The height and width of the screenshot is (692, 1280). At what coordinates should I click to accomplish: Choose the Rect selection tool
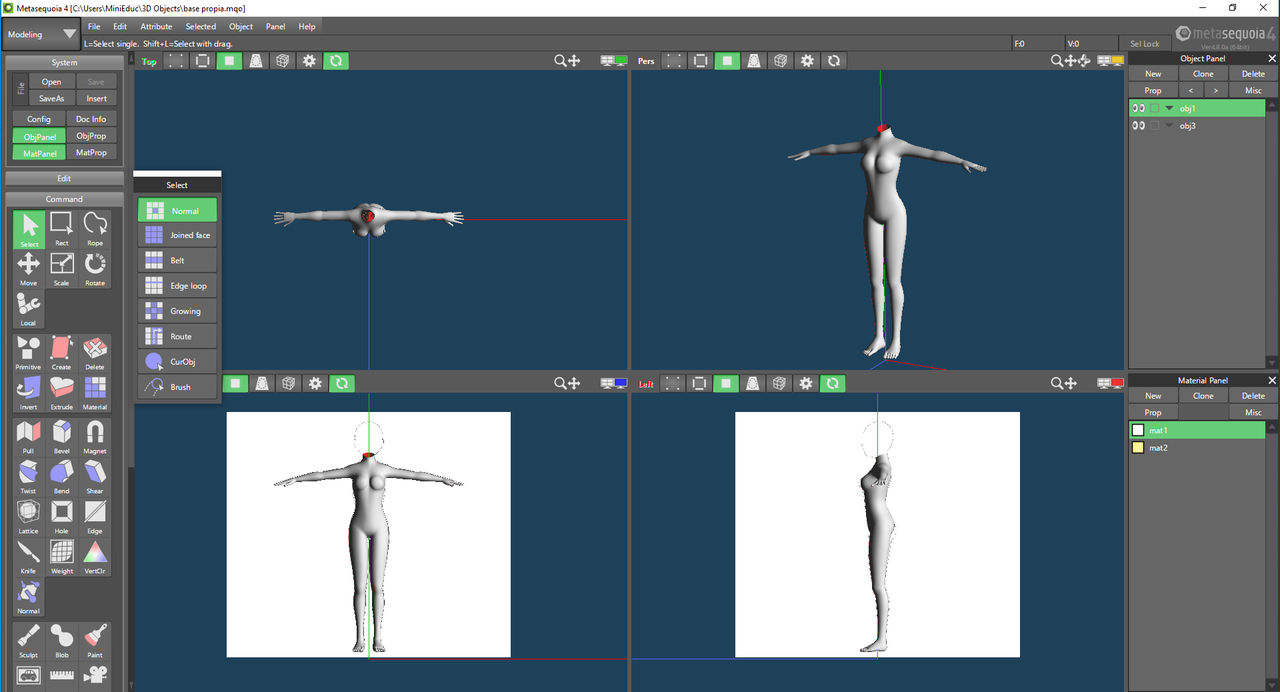pyautogui.click(x=62, y=229)
